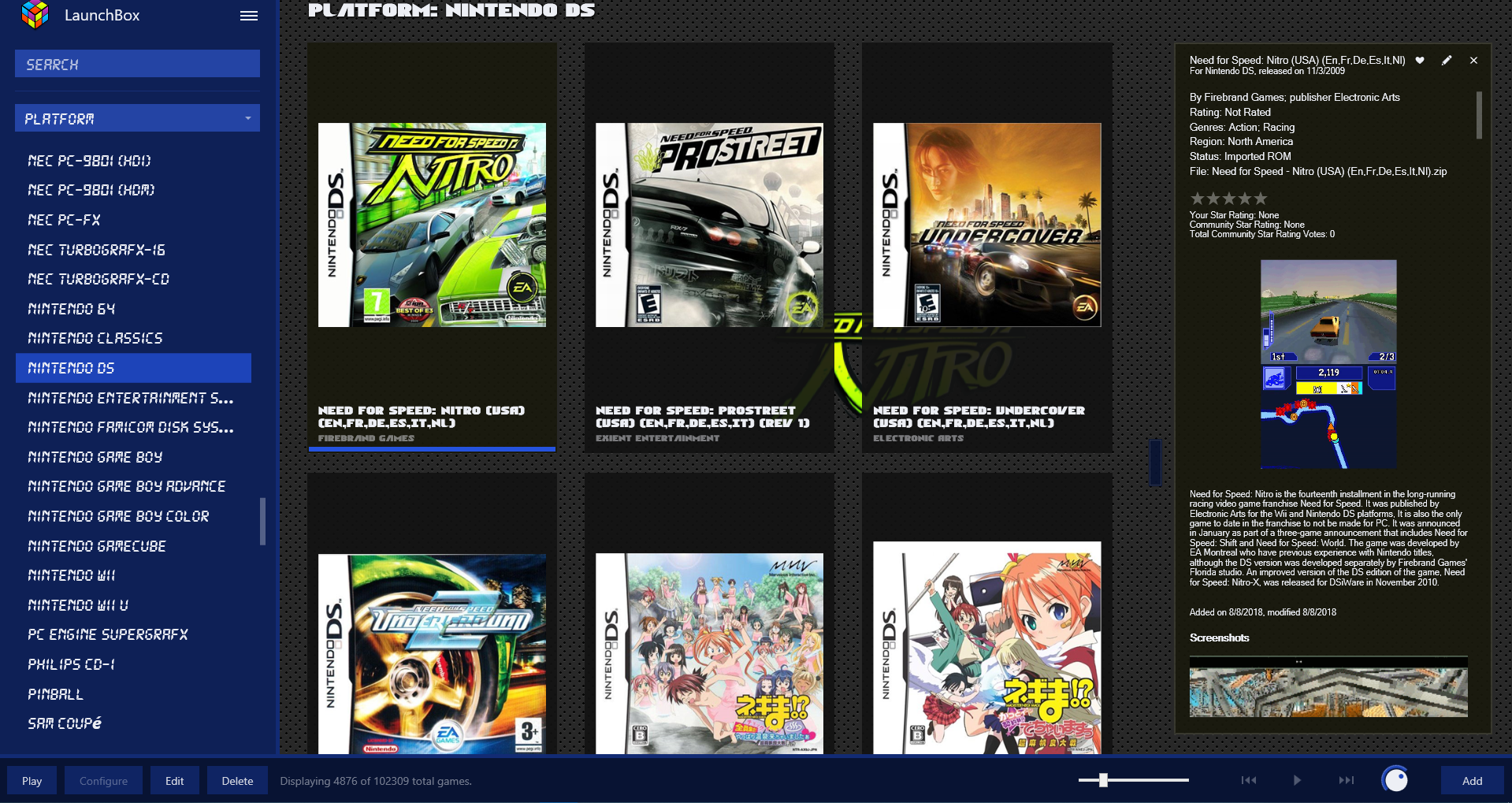The width and height of the screenshot is (1512, 803).
Task: Select Nintendo DS platform
Action: point(133,368)
